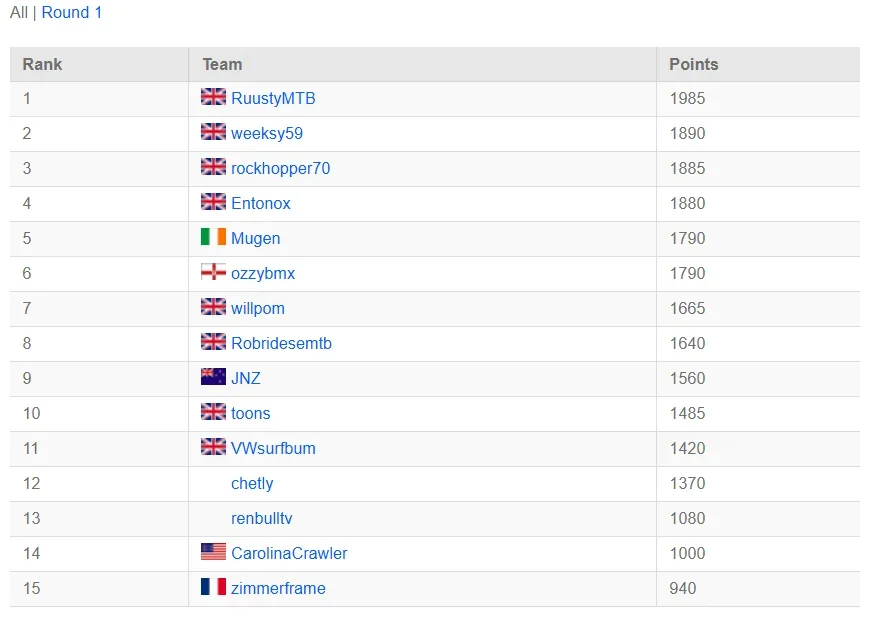Open Robridesemtb team profile
This screenshot has width=873, height=625.
tap(281, 343)
